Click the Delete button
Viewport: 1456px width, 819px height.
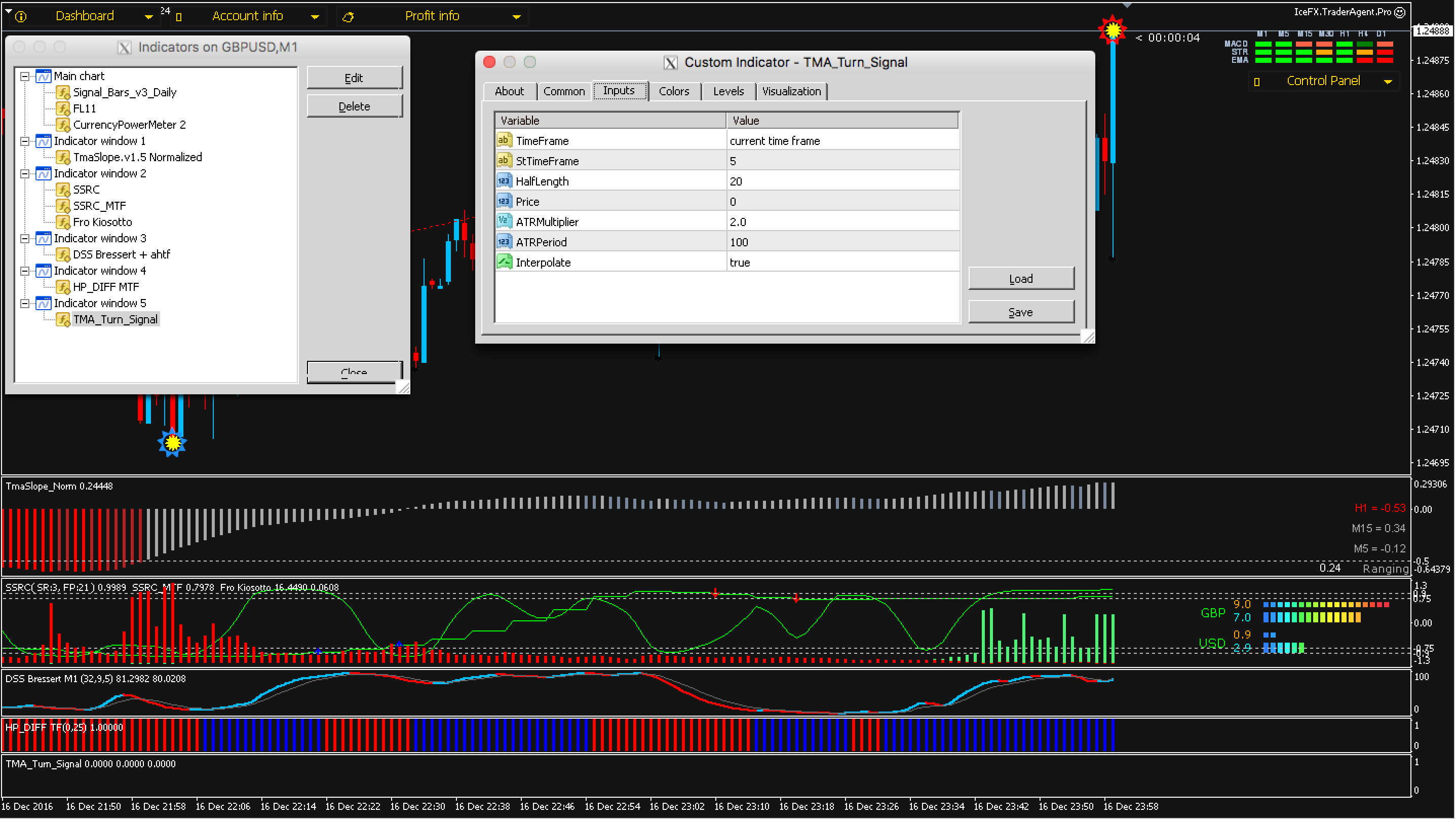pos(355,106)
